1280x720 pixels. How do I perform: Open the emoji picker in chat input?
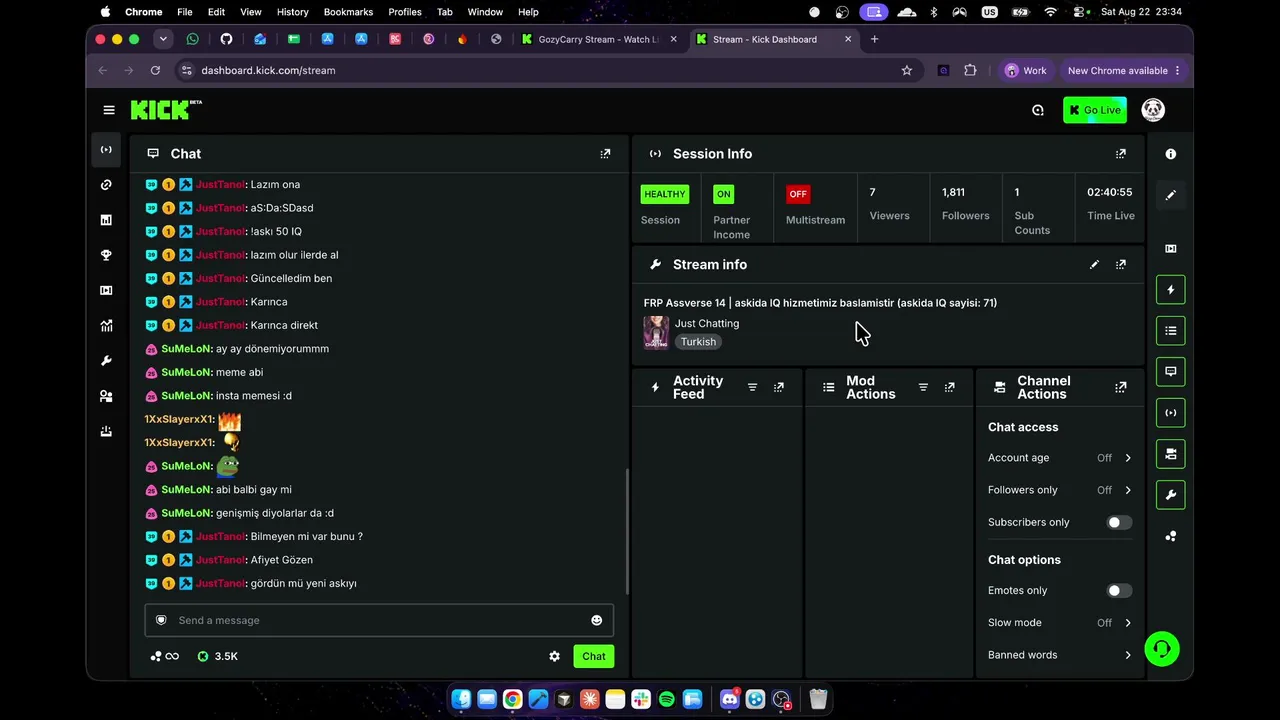click(597, 620)
